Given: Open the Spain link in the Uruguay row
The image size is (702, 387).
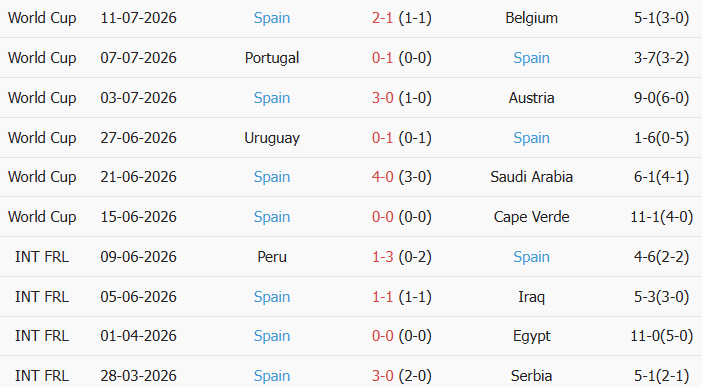Looking at the screenshot, I should click(x=531, y=138).
